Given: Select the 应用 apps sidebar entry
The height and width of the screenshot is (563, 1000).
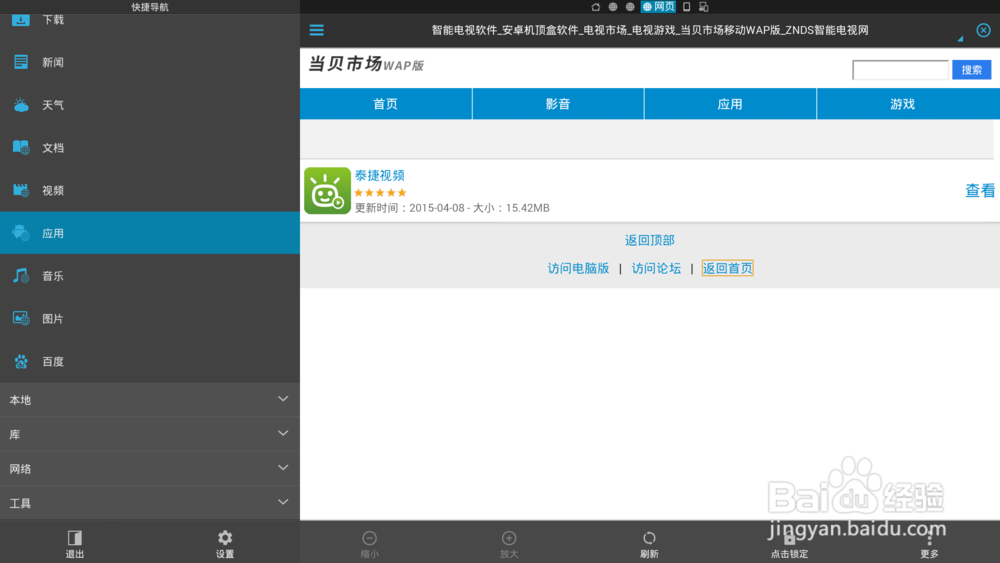Looking at the screenshot, I should coord(150,233).
